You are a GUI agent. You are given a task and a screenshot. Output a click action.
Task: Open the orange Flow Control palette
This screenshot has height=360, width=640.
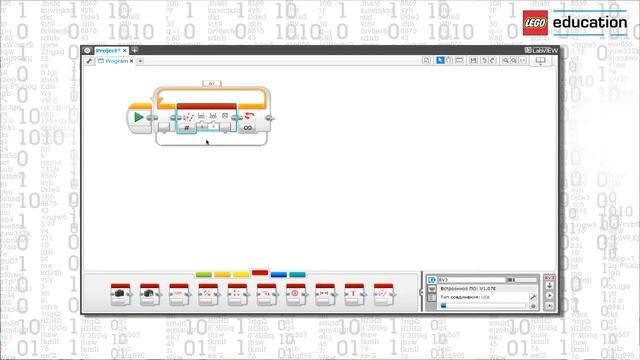(222, 275)
